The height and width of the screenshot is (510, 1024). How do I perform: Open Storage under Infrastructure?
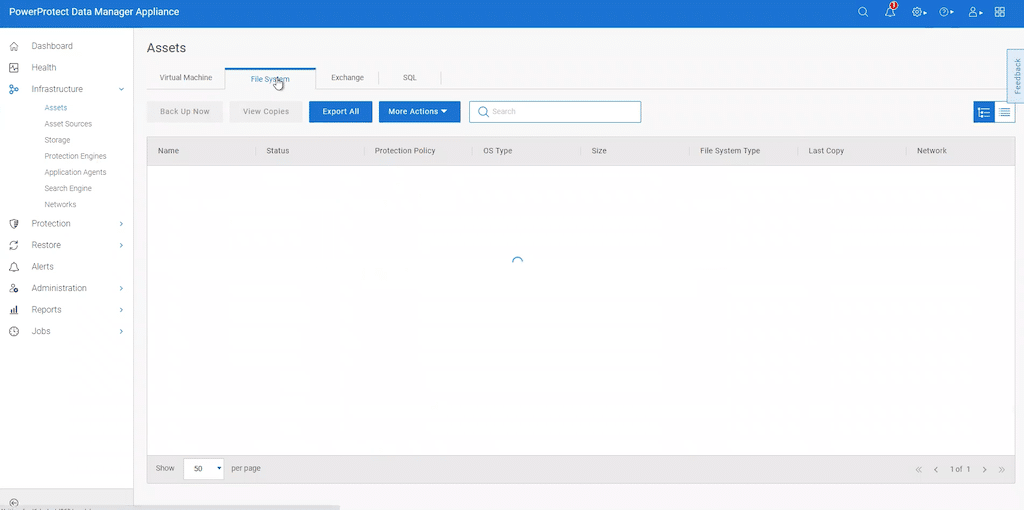click(57, 140)
